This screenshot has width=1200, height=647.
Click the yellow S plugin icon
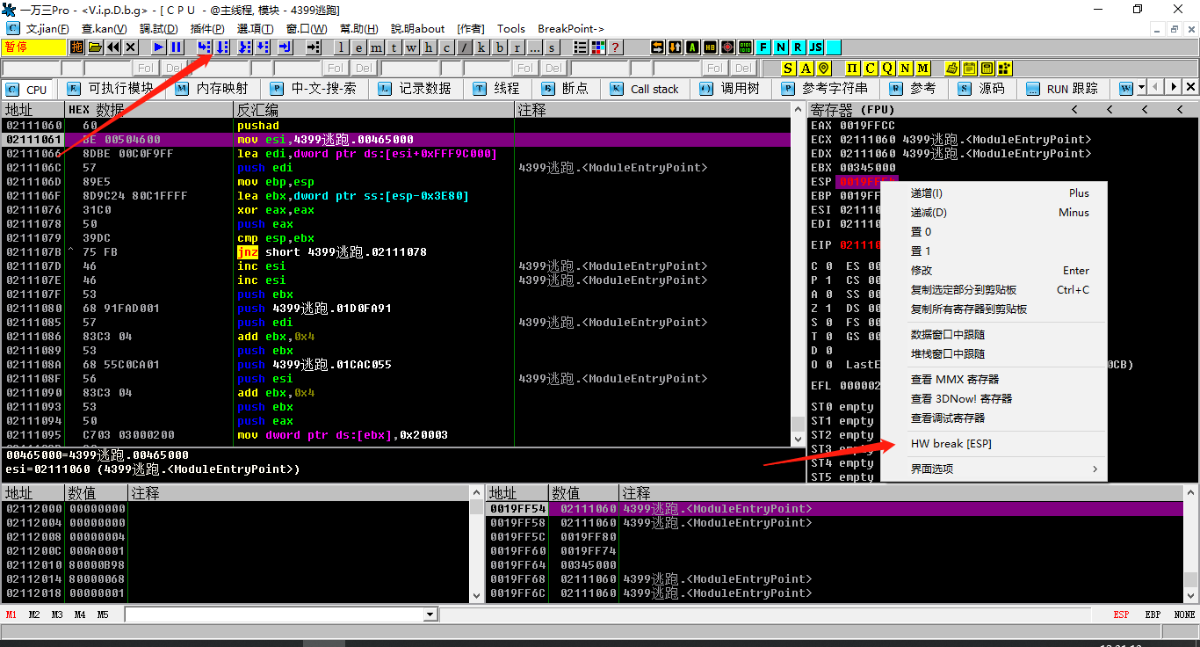(x=788, y=68)
